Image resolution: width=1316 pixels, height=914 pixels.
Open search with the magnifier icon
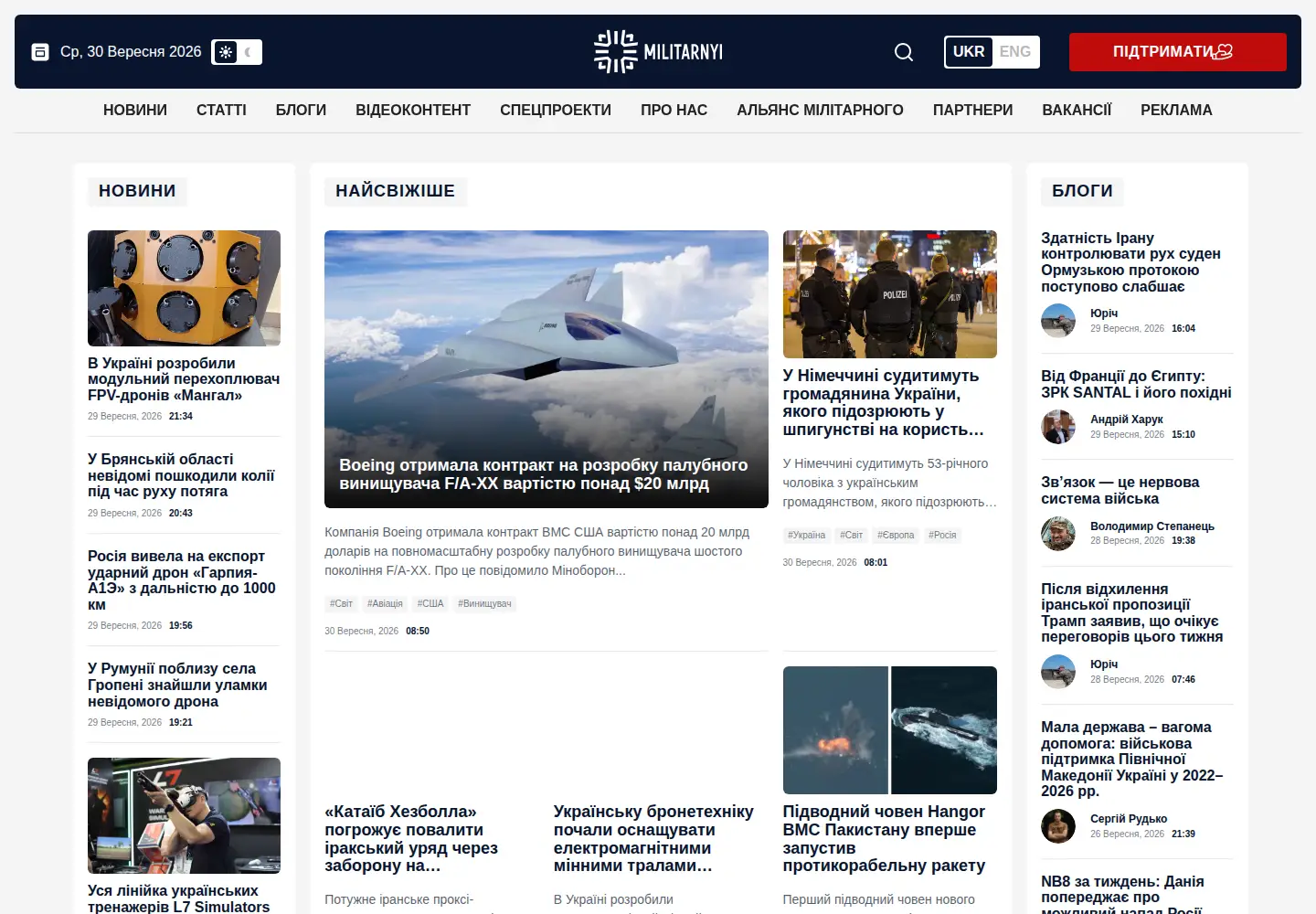point(904,52)
